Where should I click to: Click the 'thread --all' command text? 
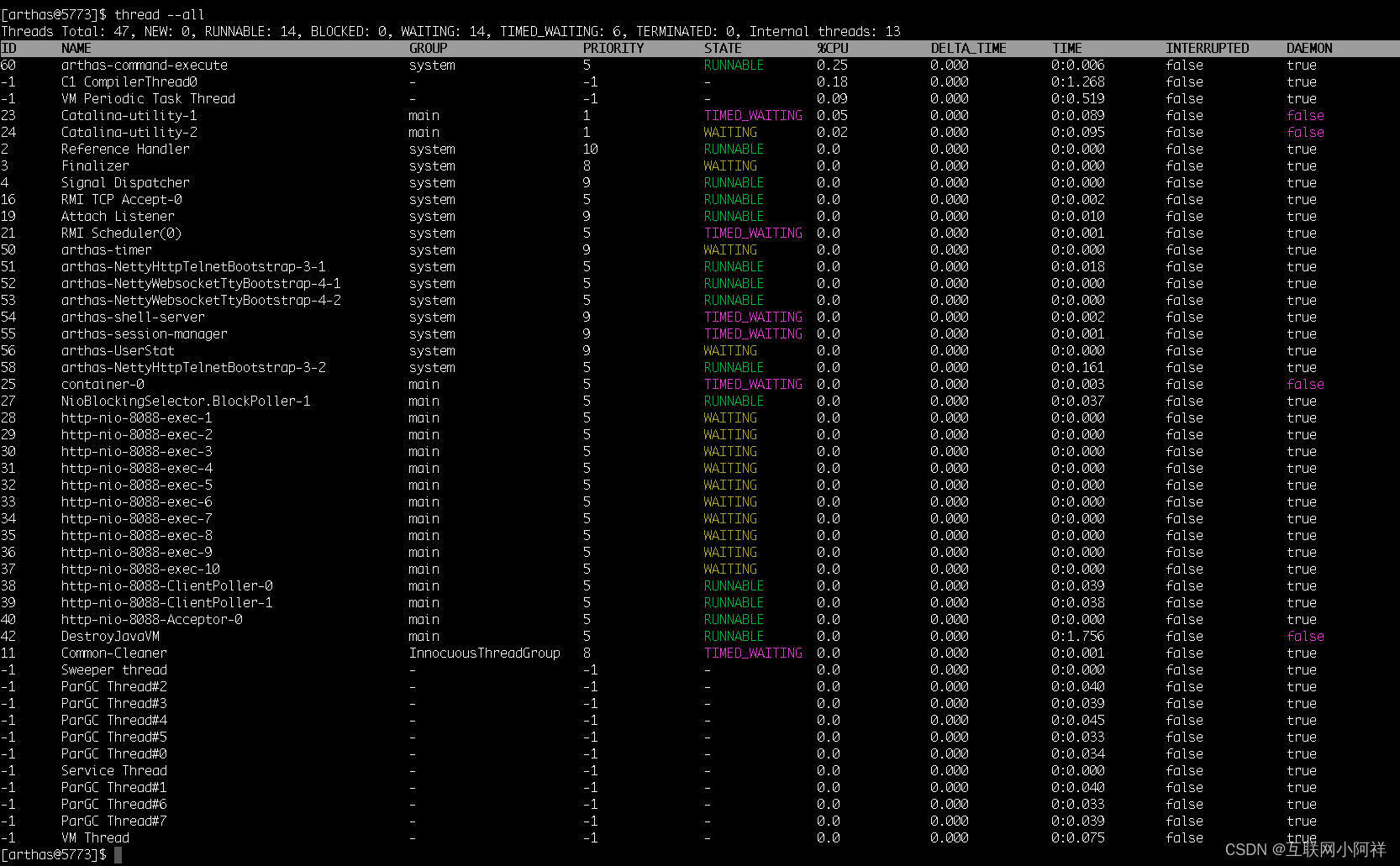point(160,14)
